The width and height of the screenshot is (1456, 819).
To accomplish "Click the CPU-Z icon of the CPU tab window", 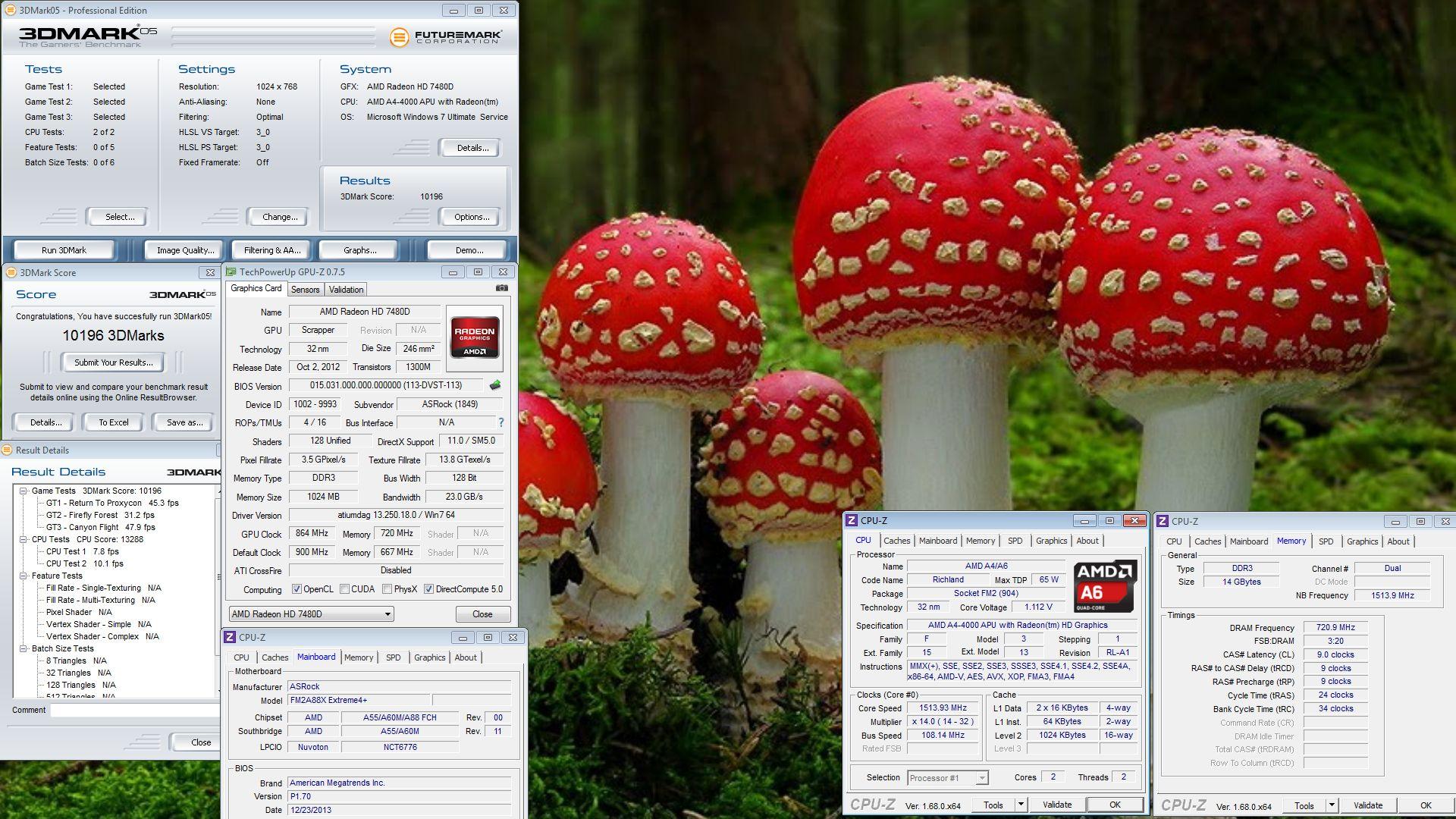I will coord(852,520).
